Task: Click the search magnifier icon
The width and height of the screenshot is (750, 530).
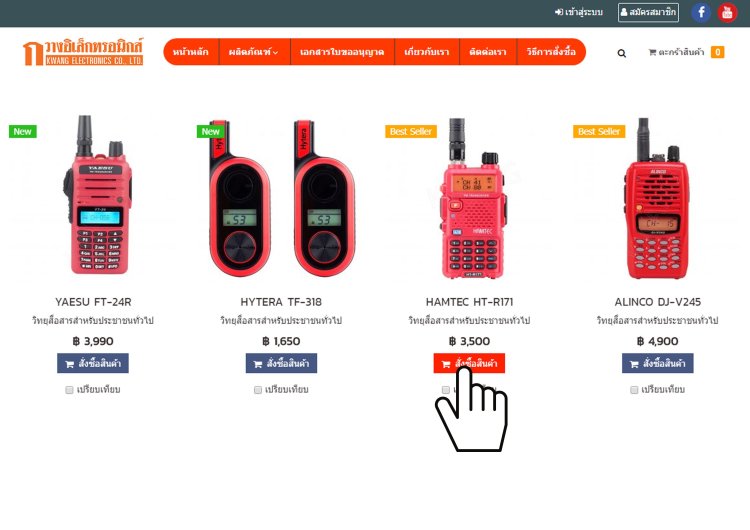Action: (x=621, y=53)
